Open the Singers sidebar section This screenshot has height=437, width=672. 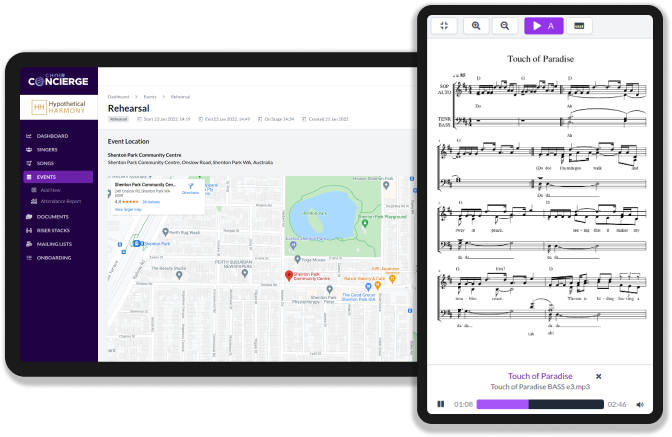coord(48,149)
